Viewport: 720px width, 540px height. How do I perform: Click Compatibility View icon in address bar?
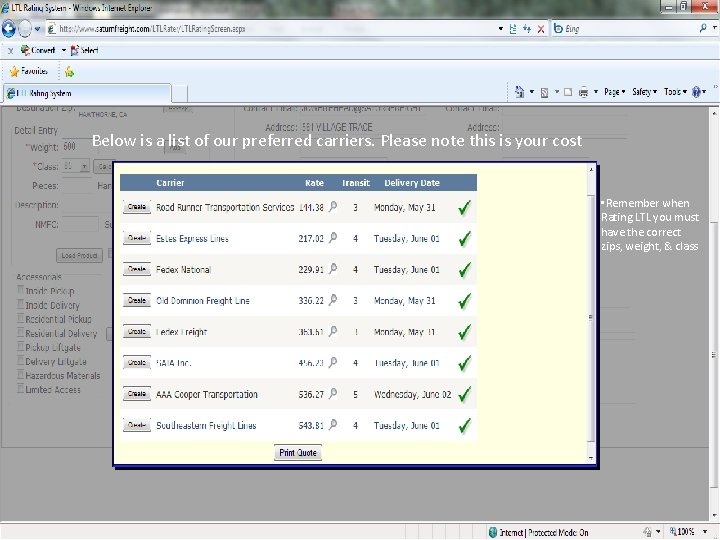tap(512, 29)
